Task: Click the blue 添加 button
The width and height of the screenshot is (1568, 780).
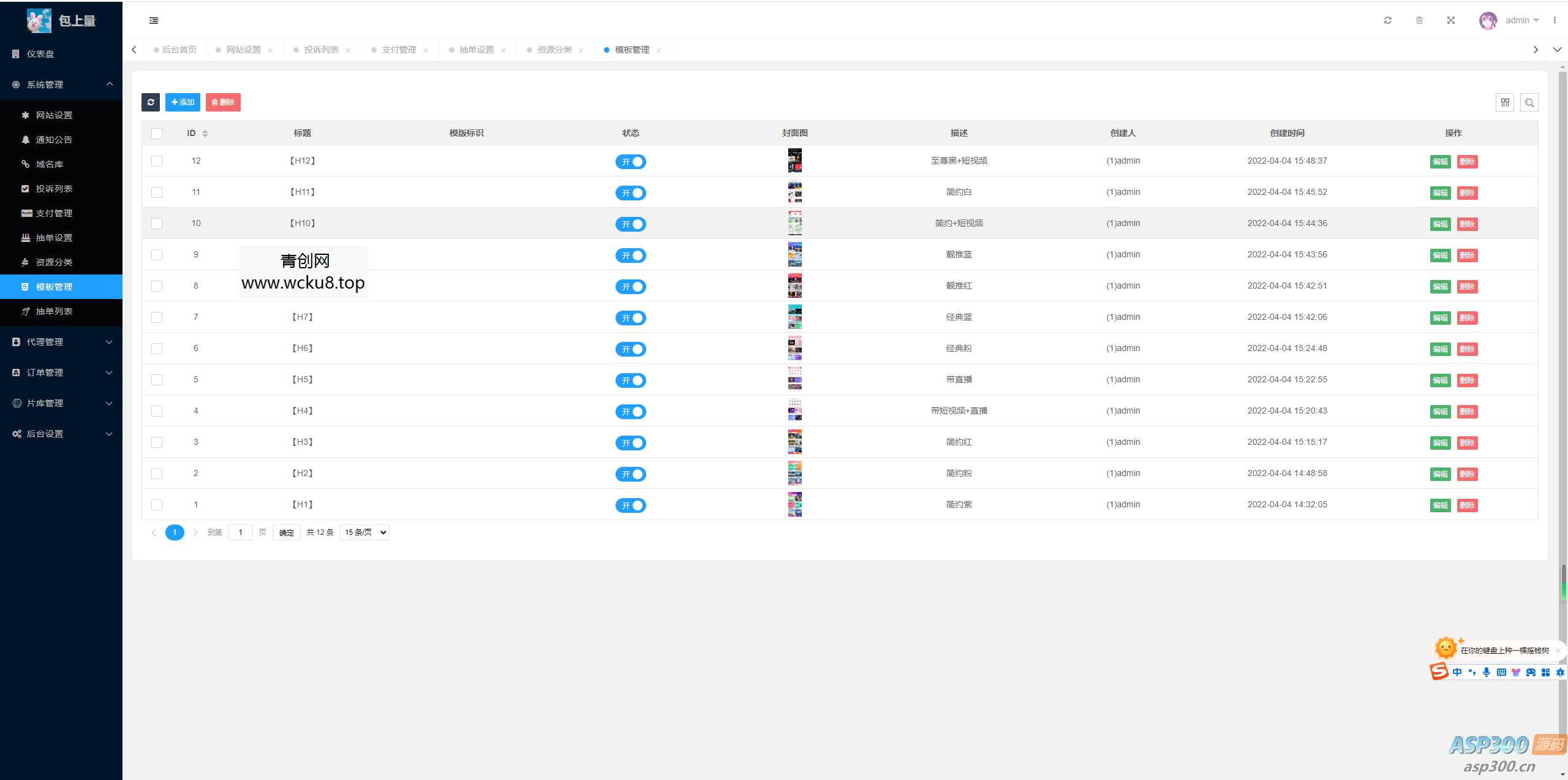Action: [183, 102]
